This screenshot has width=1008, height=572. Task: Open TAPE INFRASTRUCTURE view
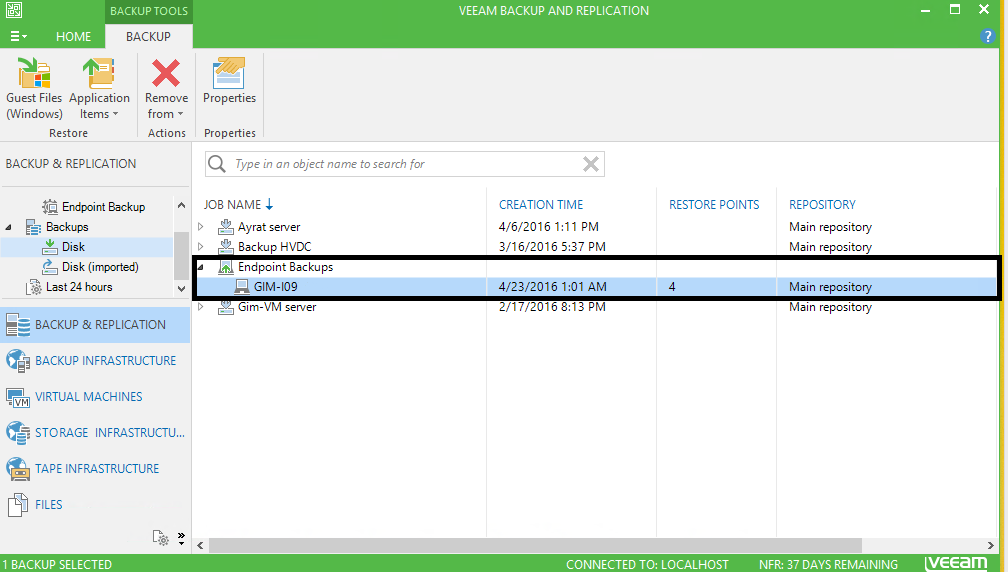click(94, 469)
